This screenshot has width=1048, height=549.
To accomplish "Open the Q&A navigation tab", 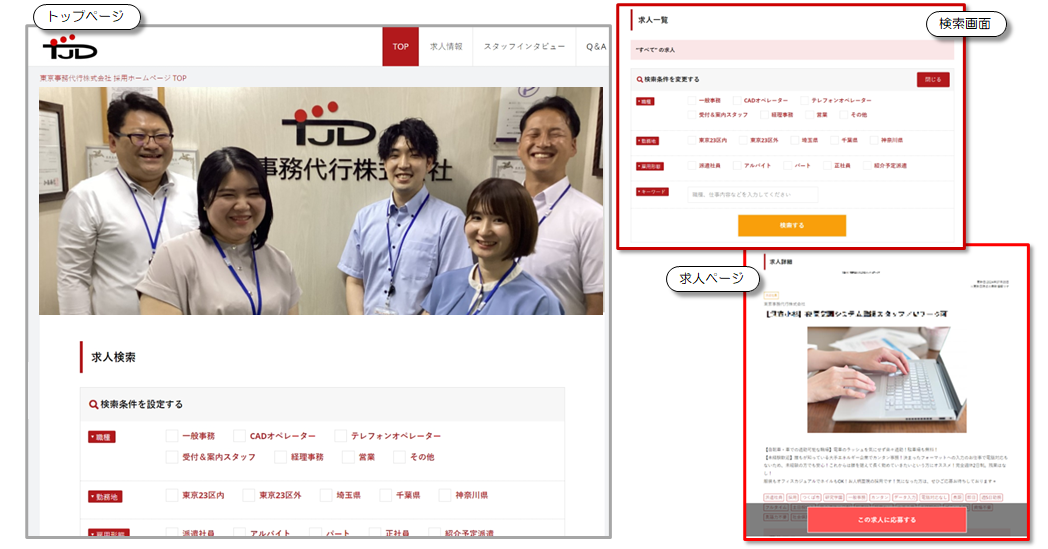I will pos(594,46).
